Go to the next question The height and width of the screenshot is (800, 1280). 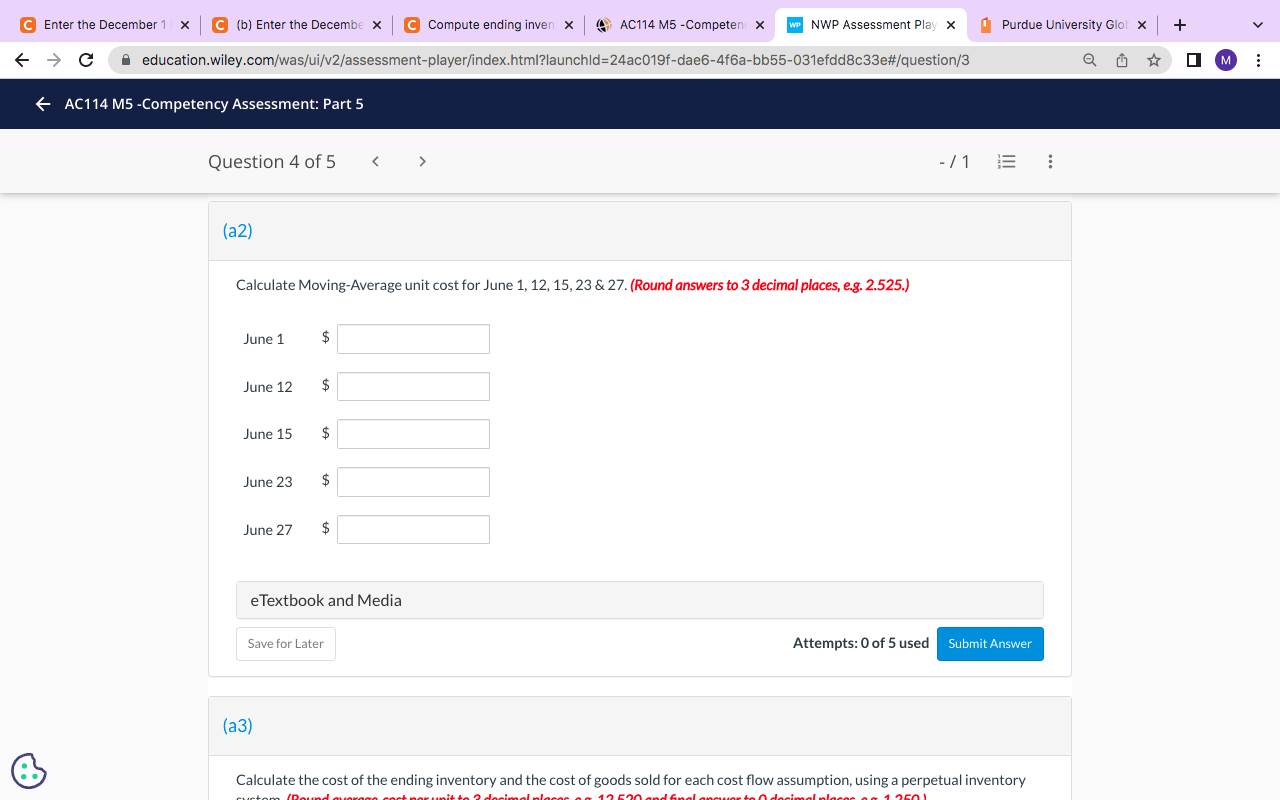click(422, 161)
